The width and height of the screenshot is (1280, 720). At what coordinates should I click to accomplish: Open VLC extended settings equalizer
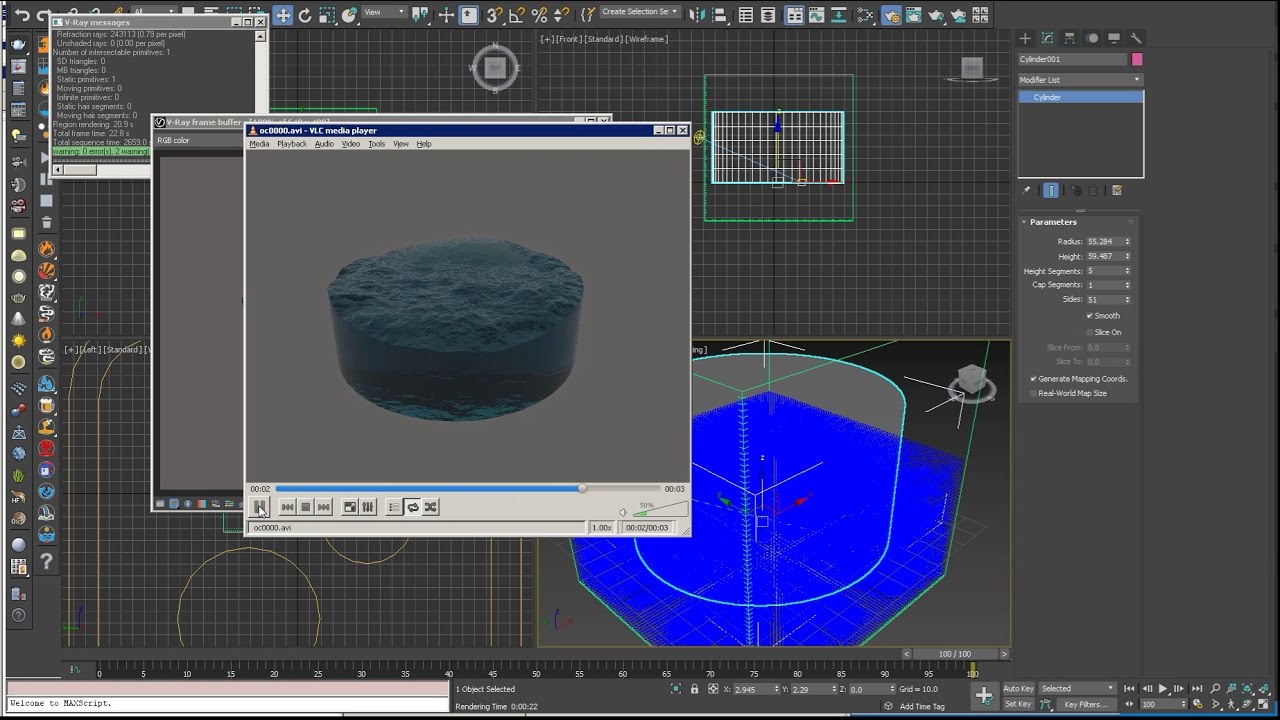368,507
